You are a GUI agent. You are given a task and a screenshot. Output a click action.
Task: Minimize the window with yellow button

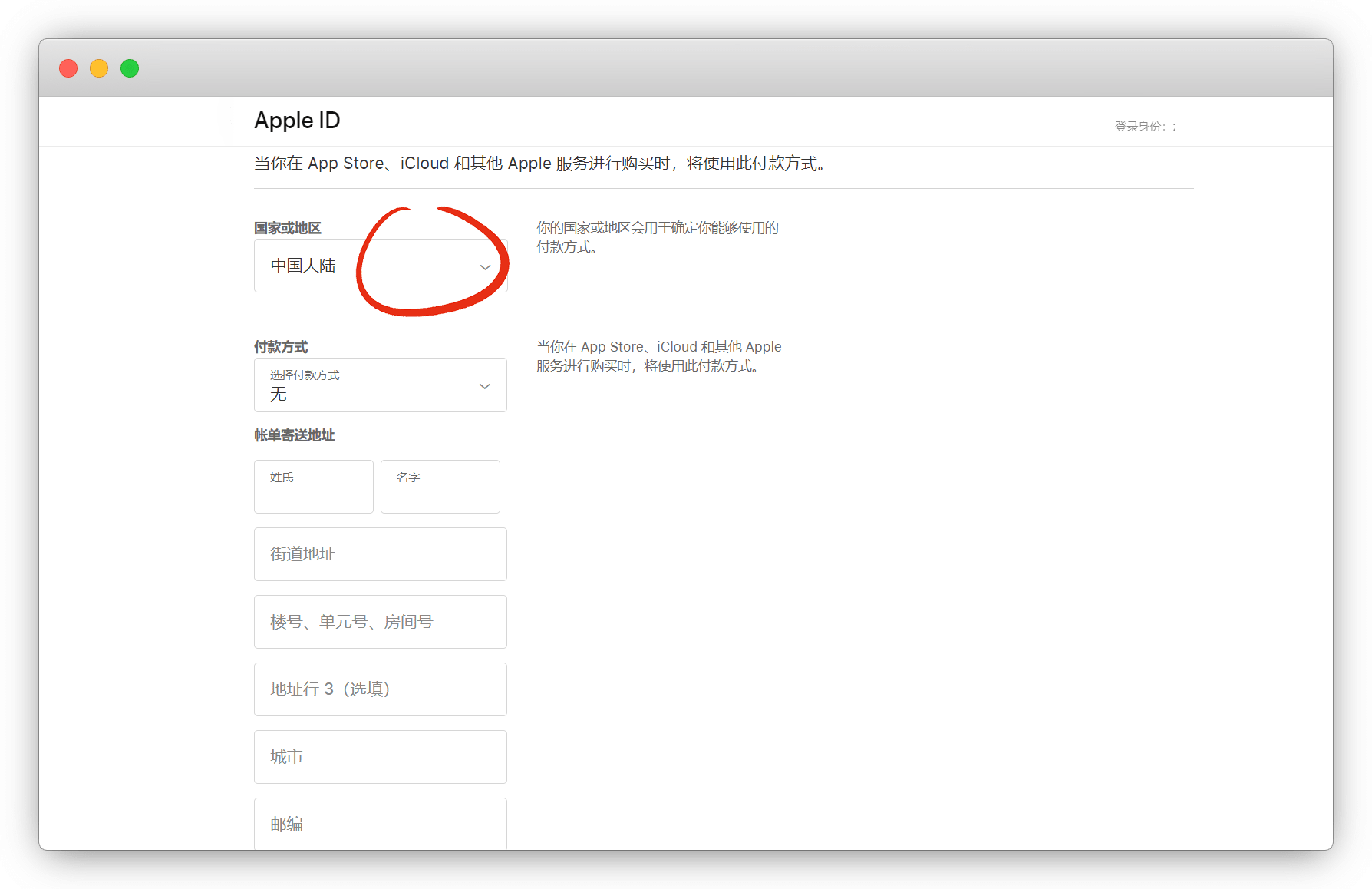coord(99,68)
